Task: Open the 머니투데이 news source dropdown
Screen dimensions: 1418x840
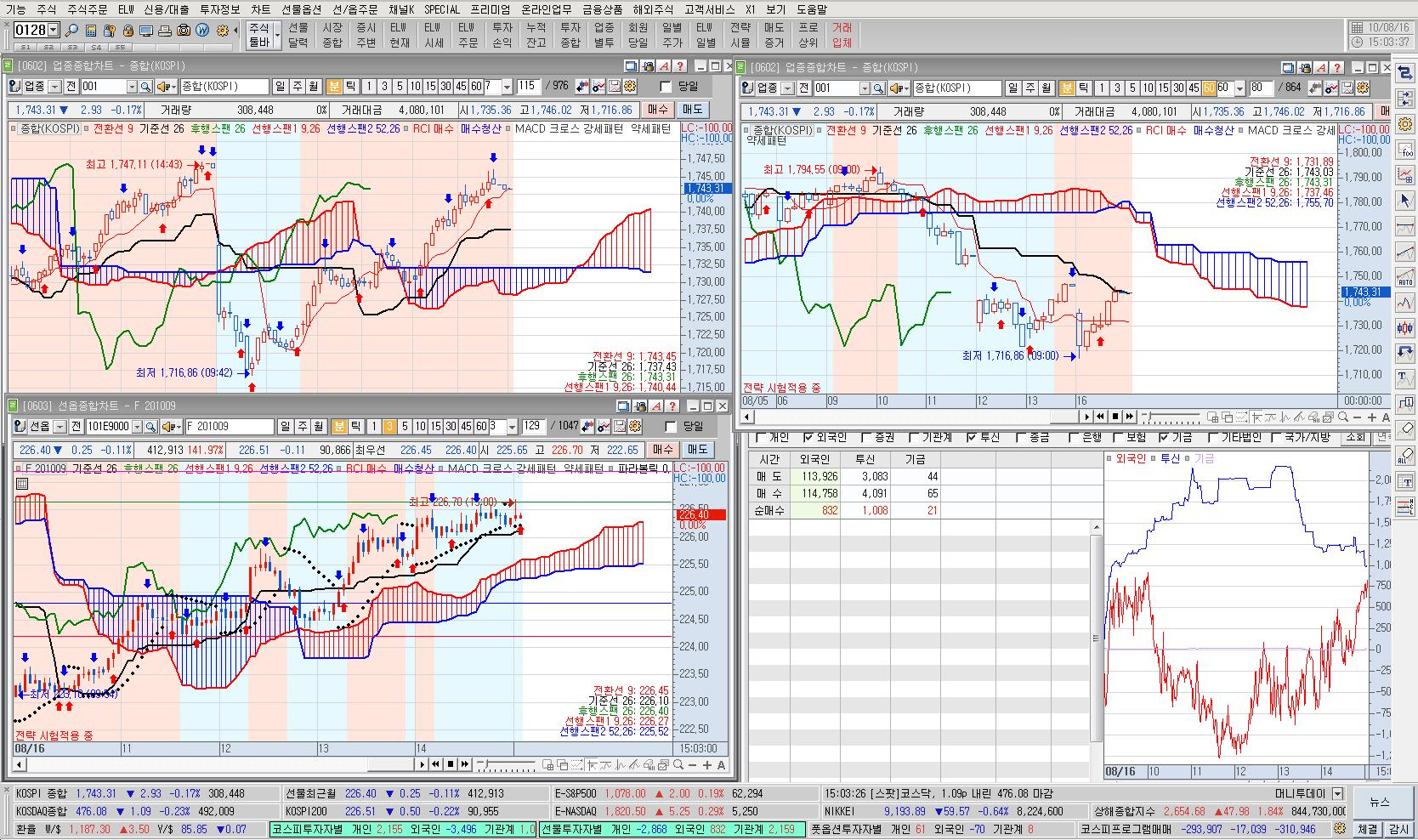Action: pos(1337,793)
